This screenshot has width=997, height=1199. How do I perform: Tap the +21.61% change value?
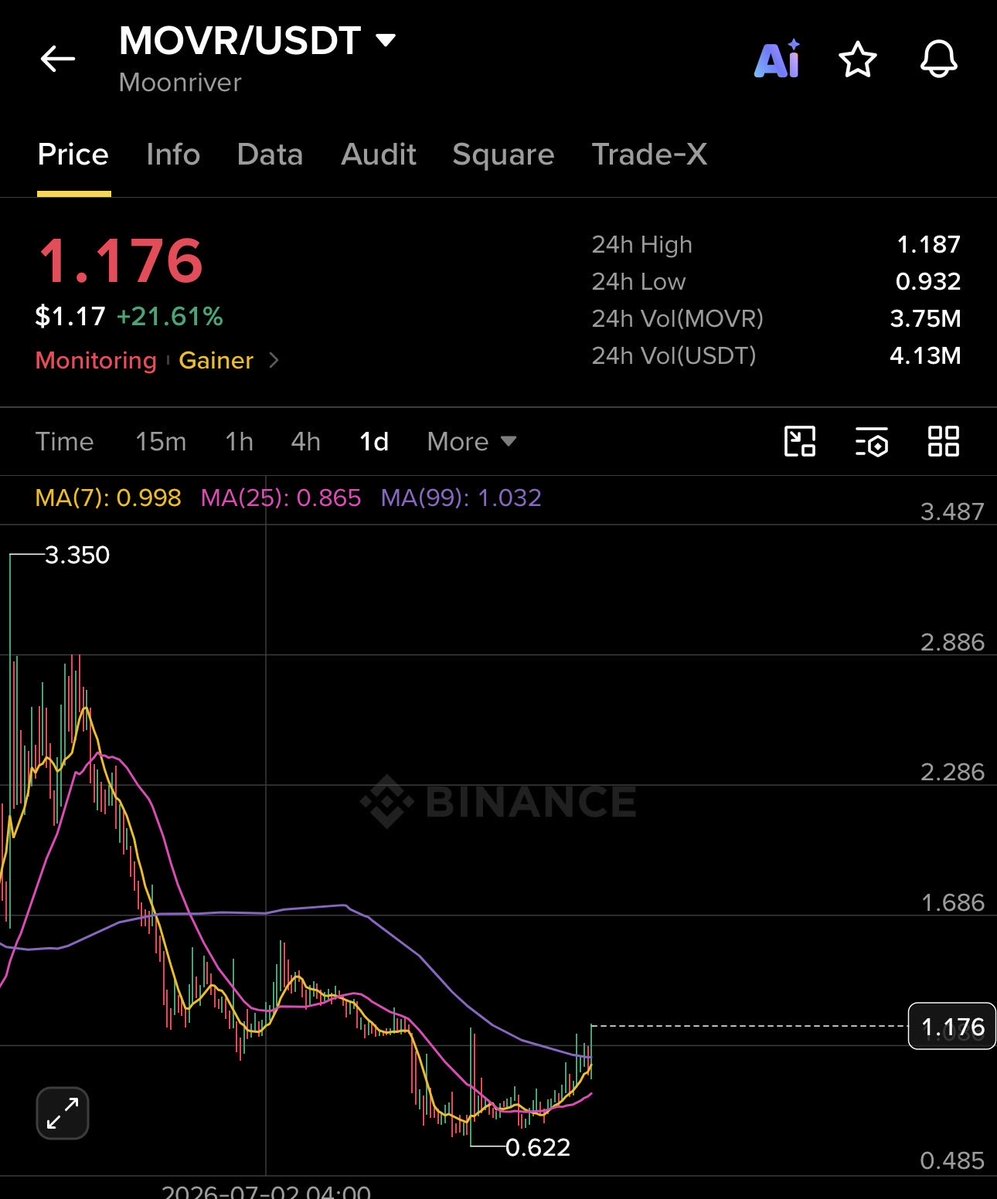[x=170, y=317]
